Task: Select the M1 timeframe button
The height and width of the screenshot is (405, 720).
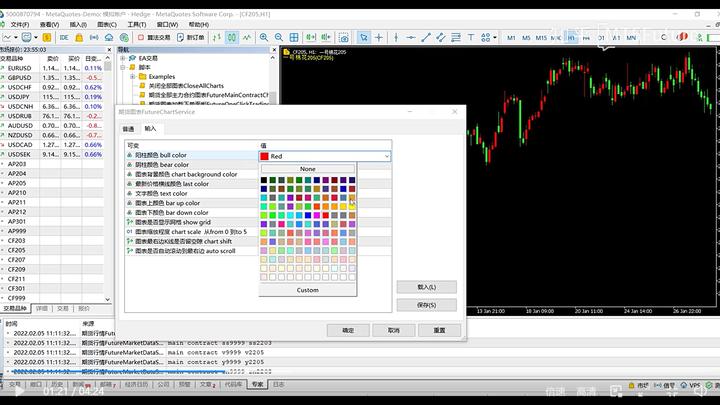Action: pyautogui.click(x=511, y=38)
